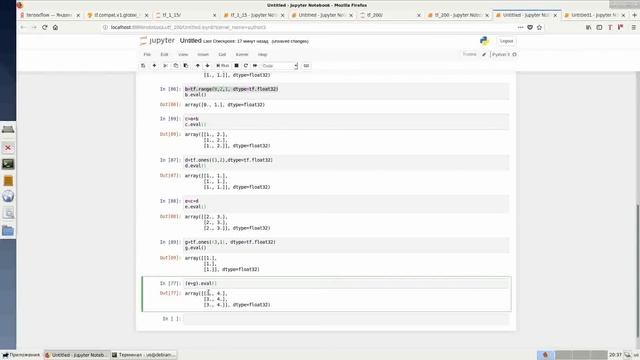Open Firefox library icon
The height and width of the screenshot is (360, 640).
[x=589, y=27]
